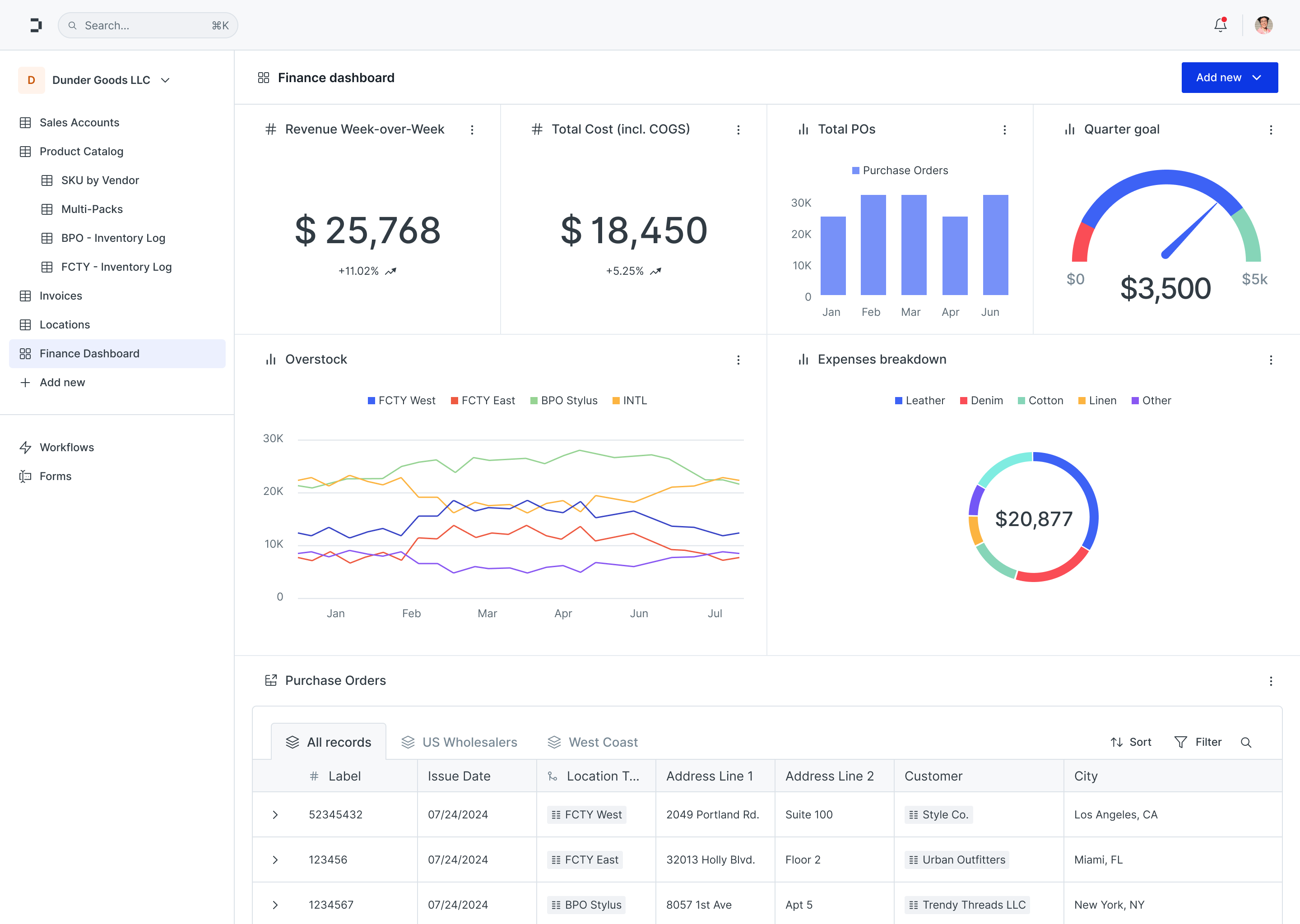The width and height of the screenshot is (1300, 924).
Task: Click Add new in the sidebar
Action: pyautogui.click(x=62, y=383)
